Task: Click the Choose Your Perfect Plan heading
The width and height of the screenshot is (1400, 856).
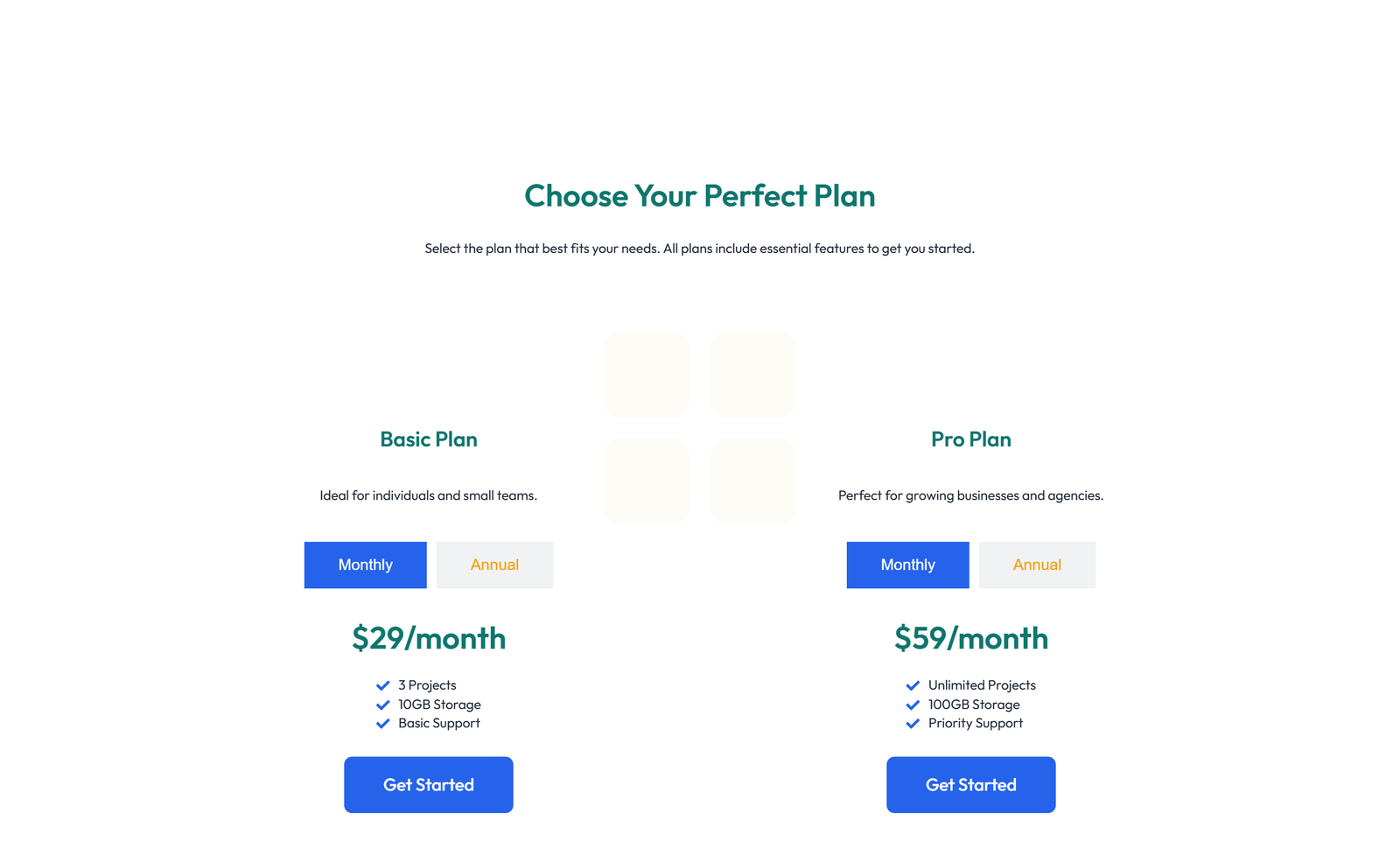Action: pyautogui.click(x=699, y=196)
